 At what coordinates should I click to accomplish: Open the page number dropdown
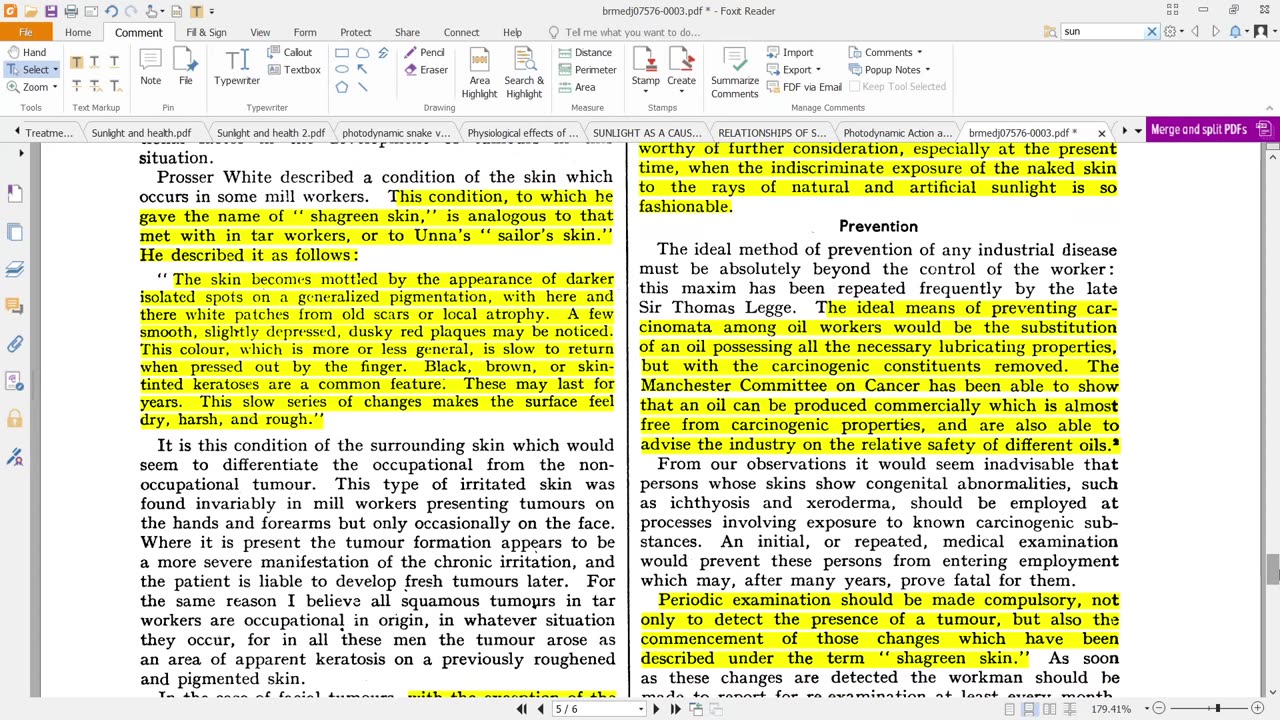coord(641,709)
